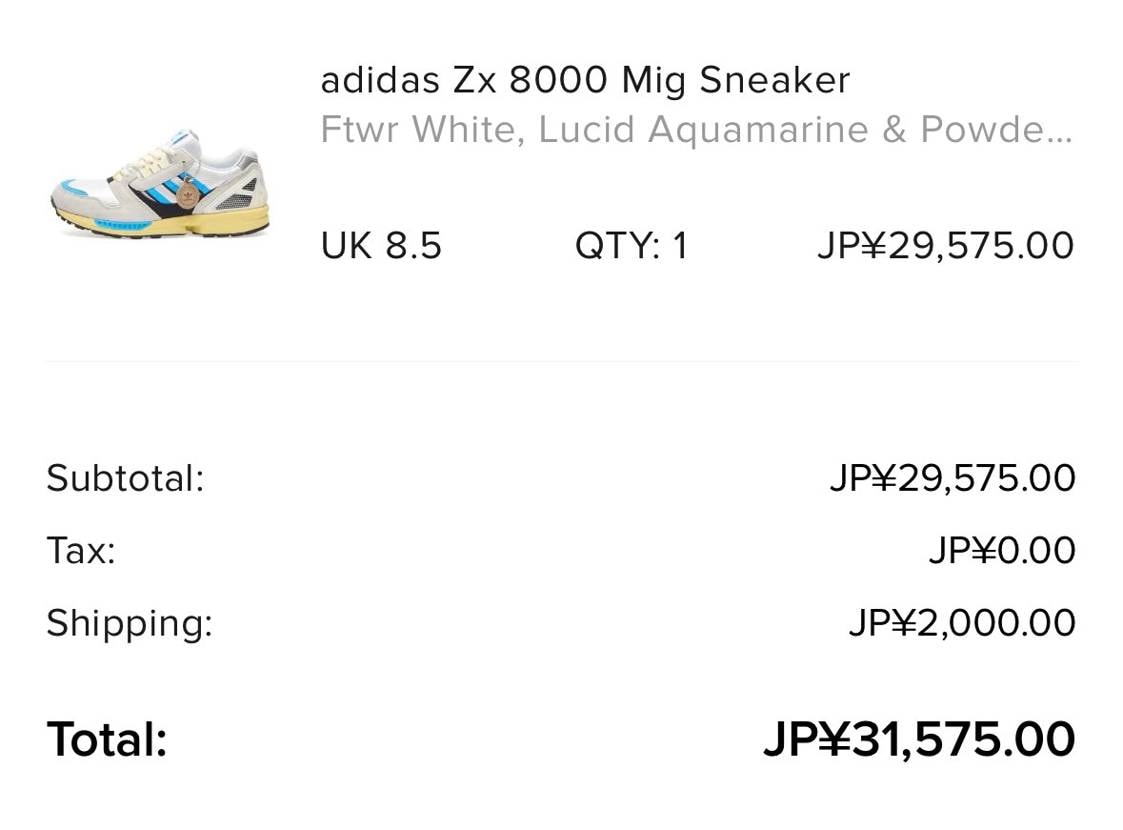
Task: Select the subtotal amount in the Subtotal row
Action: tap(952, 478)
